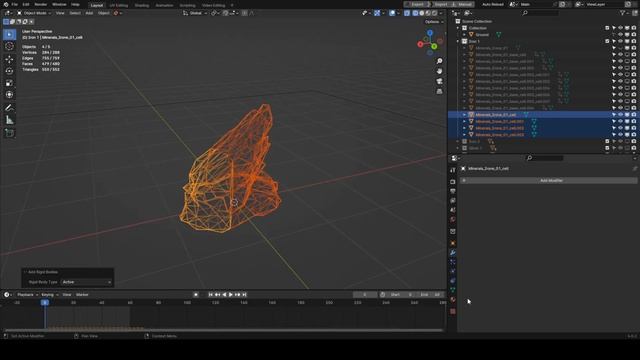
Task: Toggle solid viewport shading
Action: point(422,13)
